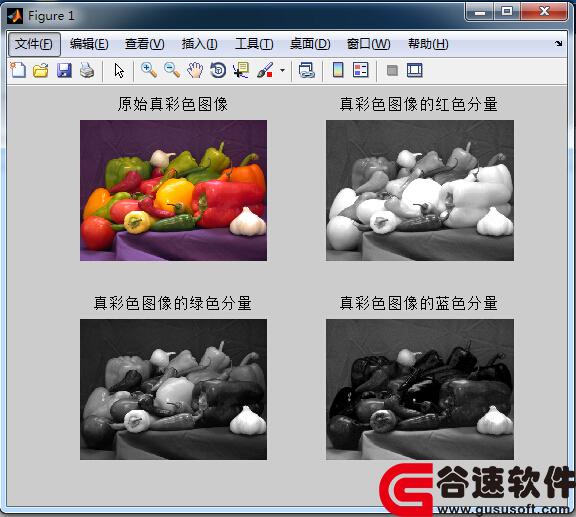Viewport: 576px width, 517px height.
Task: Print the figure using the printer icon
Action: (x=87, y=70)
